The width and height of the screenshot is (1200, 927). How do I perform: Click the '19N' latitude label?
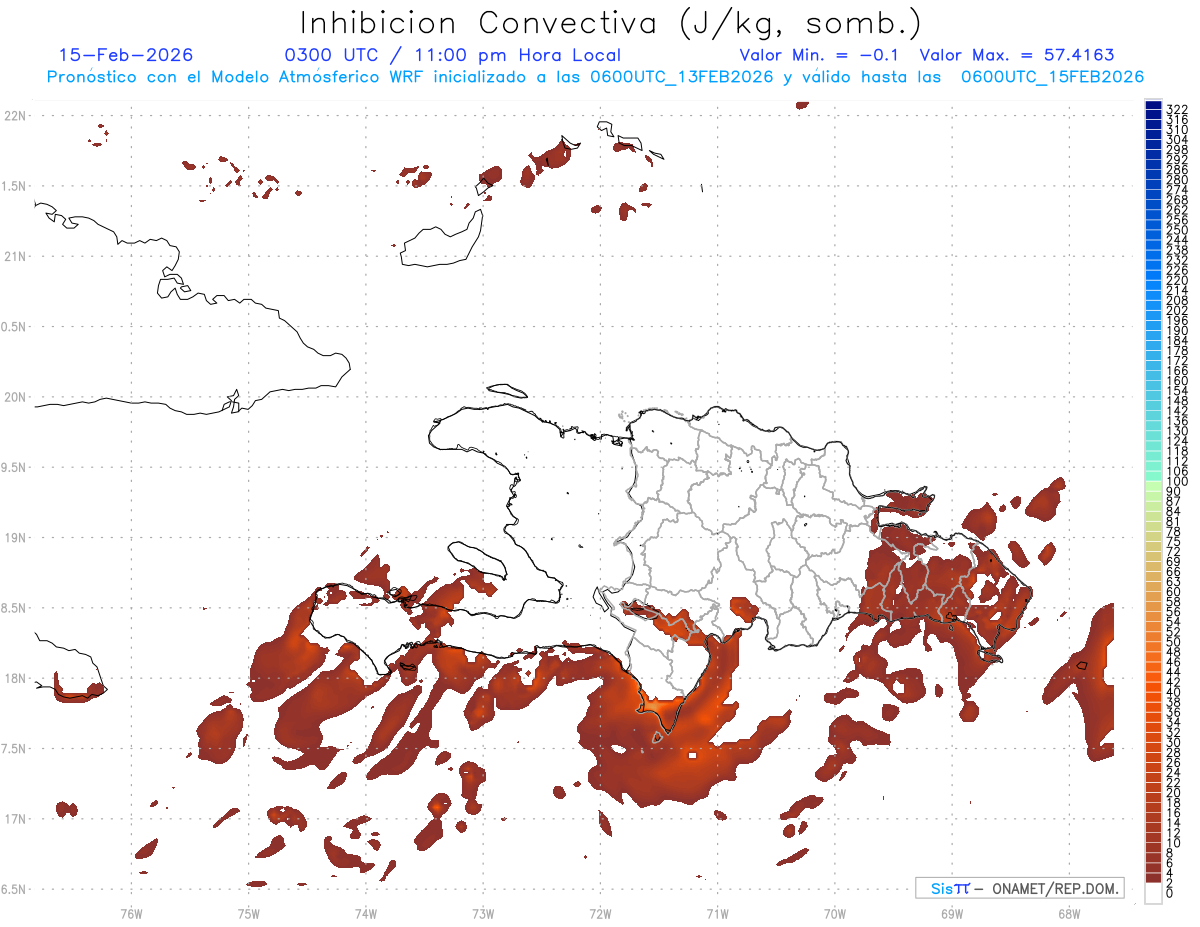[15, 538]
